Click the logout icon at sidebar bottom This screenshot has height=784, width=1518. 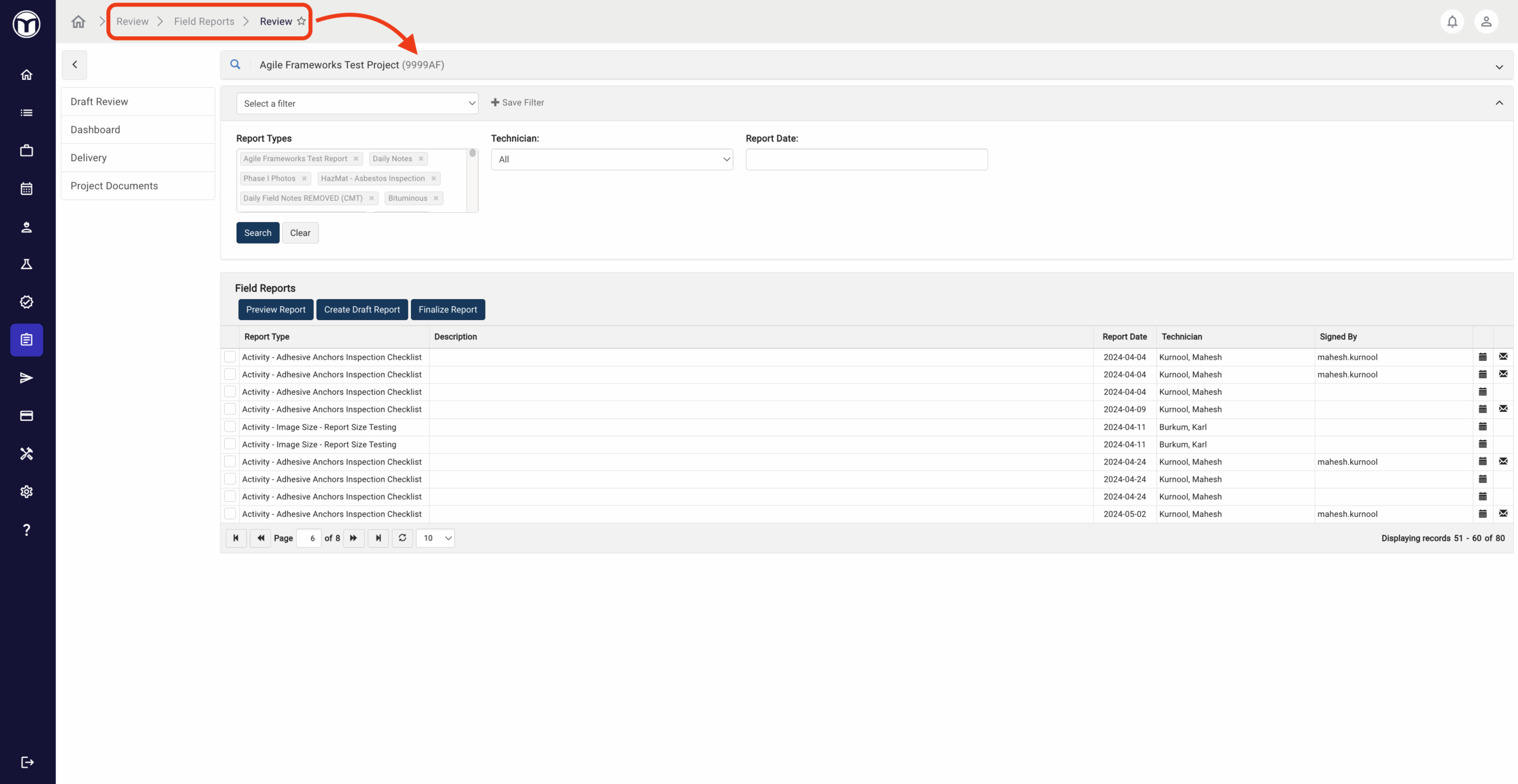[x=27, y=762]
